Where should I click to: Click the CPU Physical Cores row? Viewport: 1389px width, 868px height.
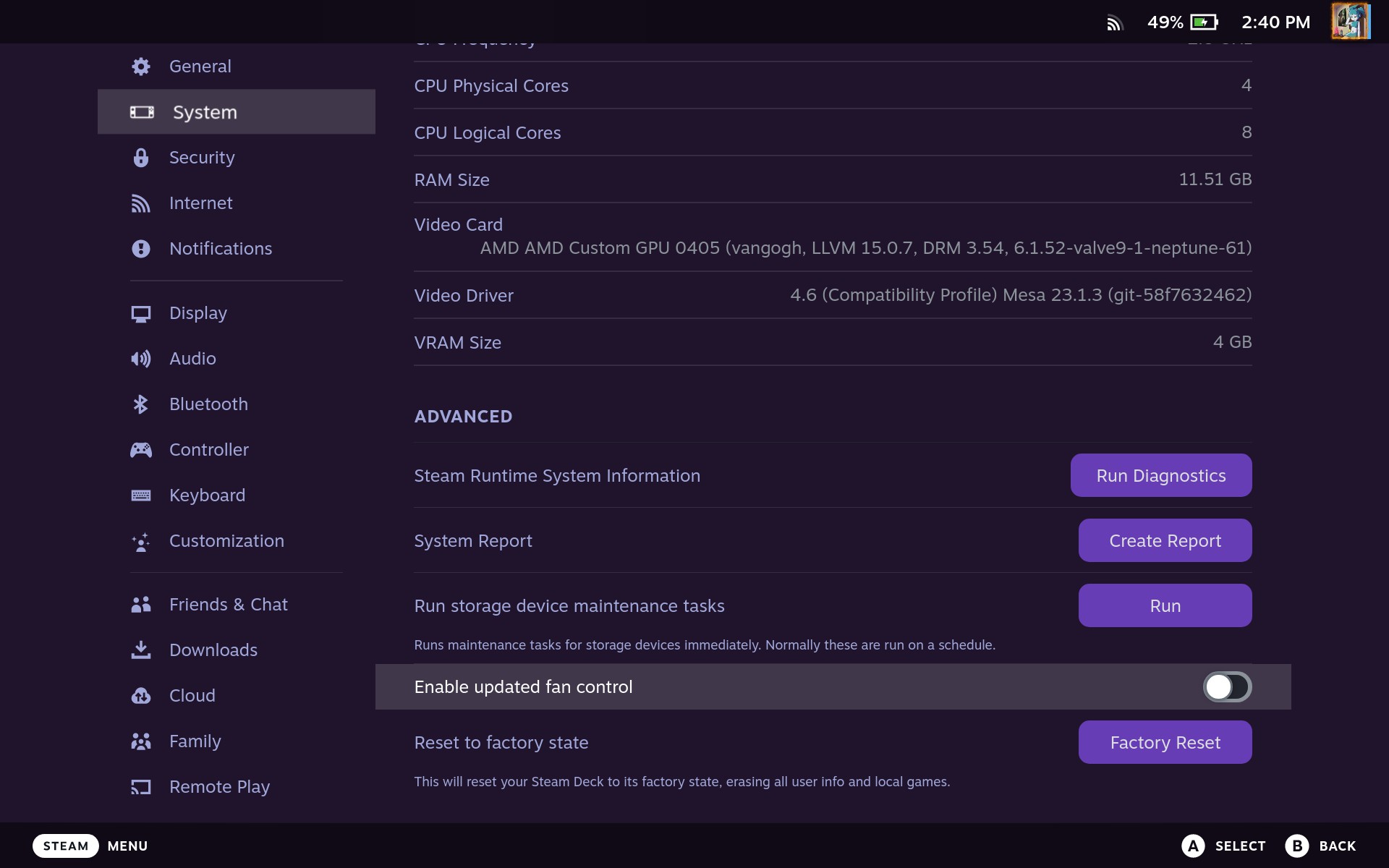pyautogui.click(x=833, y=85)
